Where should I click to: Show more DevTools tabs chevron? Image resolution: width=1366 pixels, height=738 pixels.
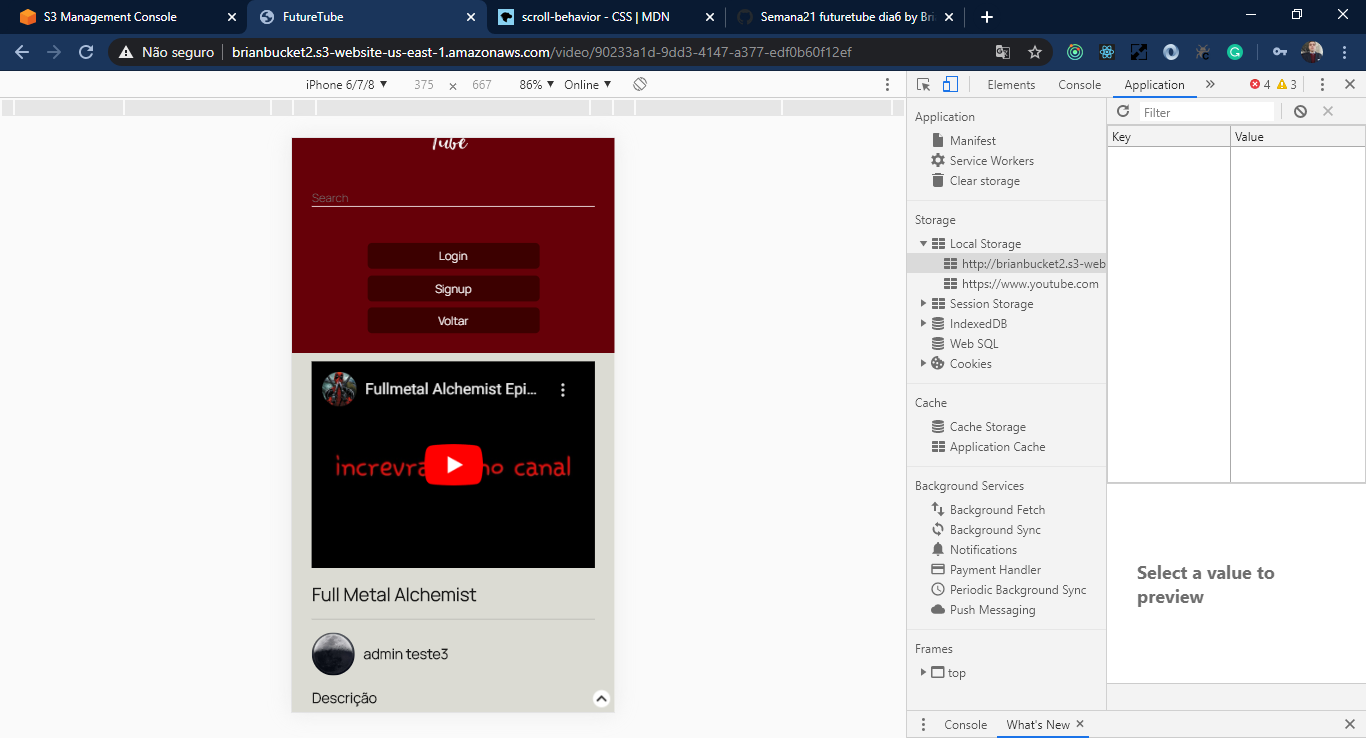[x=1210, y=85]
